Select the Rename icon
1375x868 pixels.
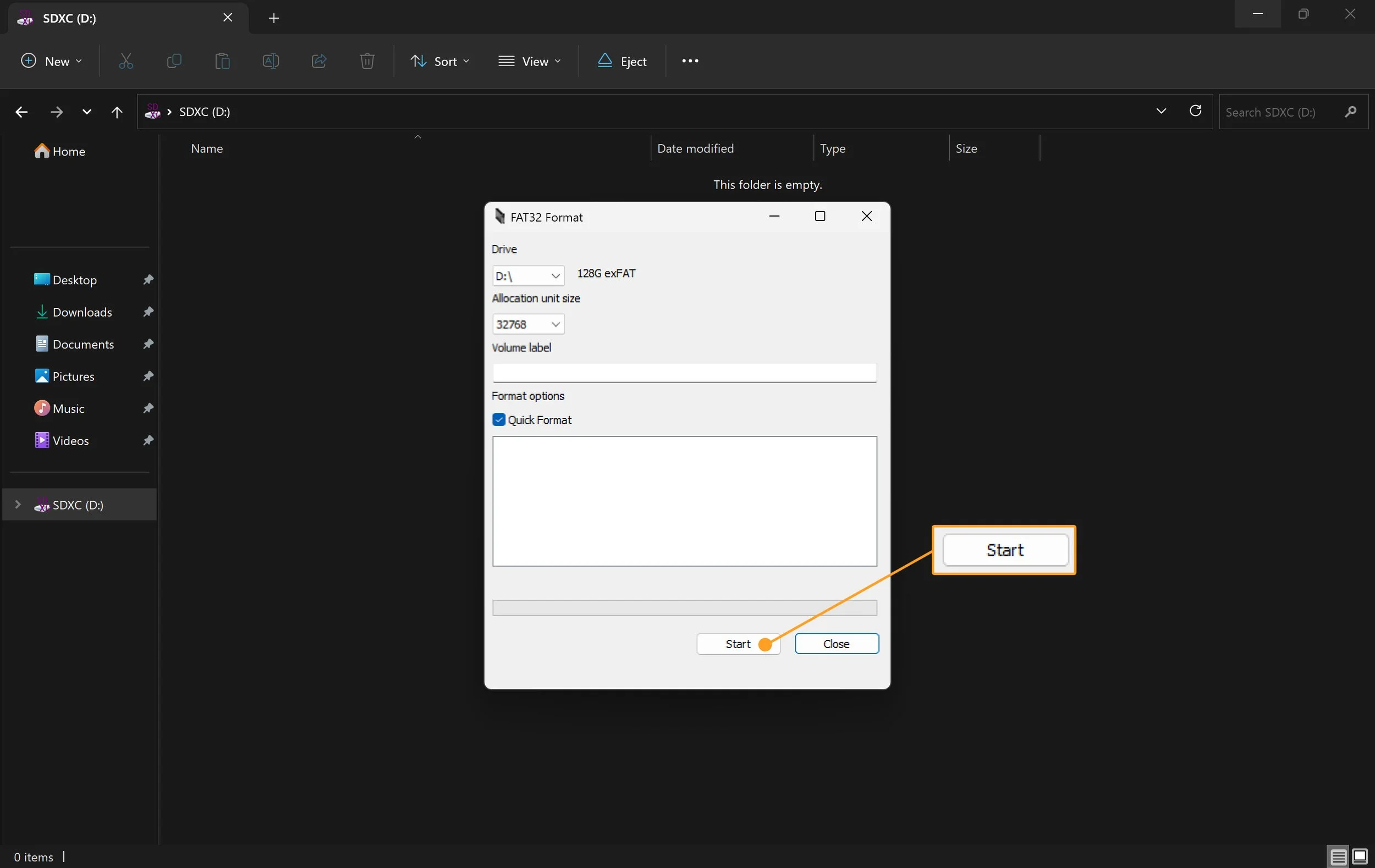pos(271,61)
